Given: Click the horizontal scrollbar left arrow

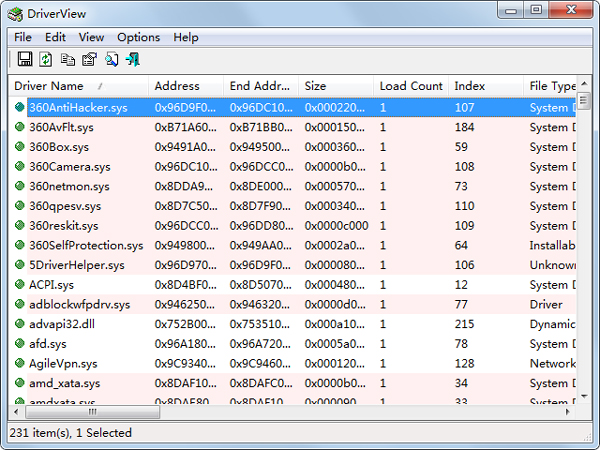Looking at the screenshot, I should 16,412.
